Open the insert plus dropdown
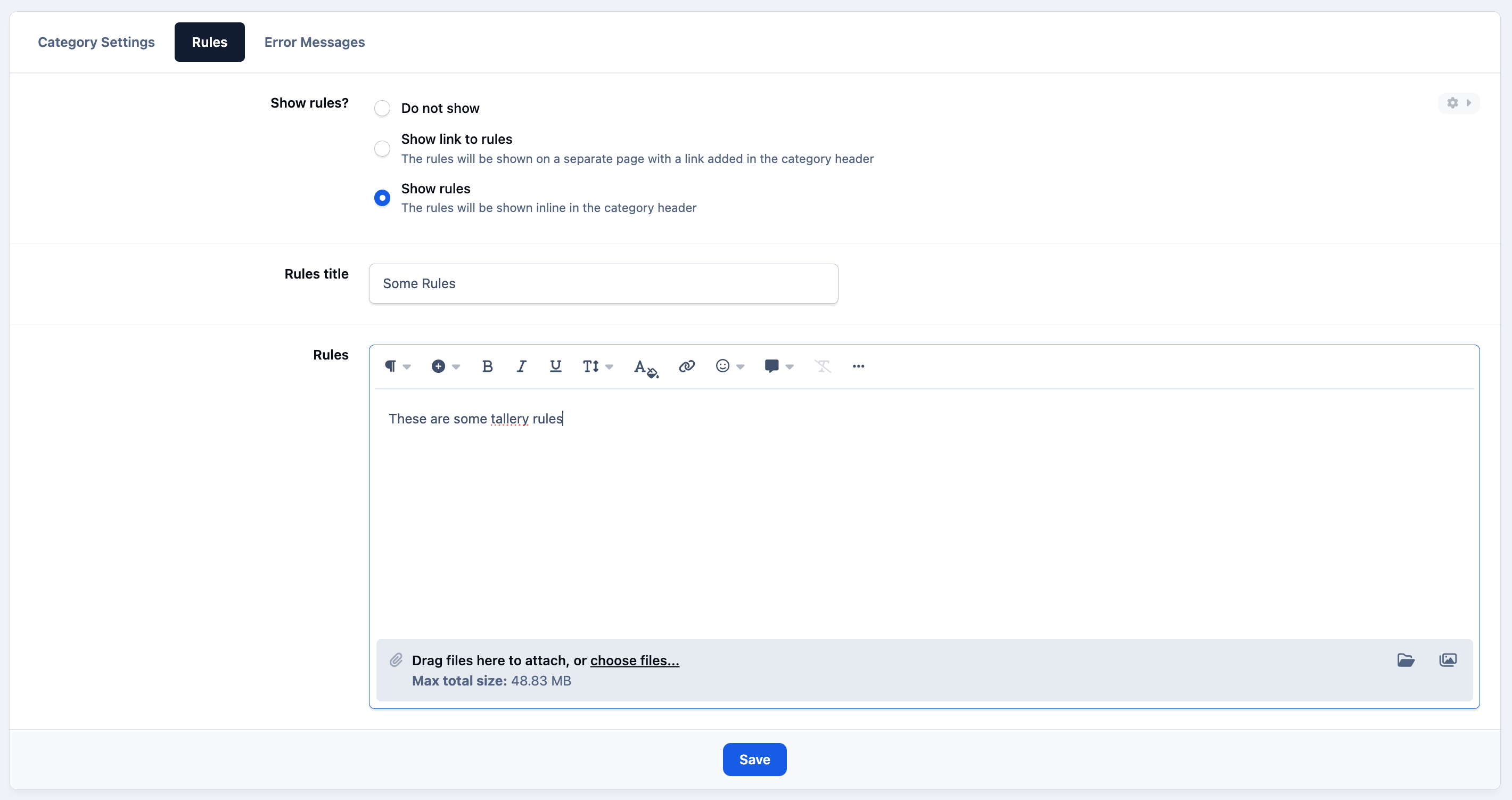The width and height of the screenshot is (1512, 800). point(446,366)
